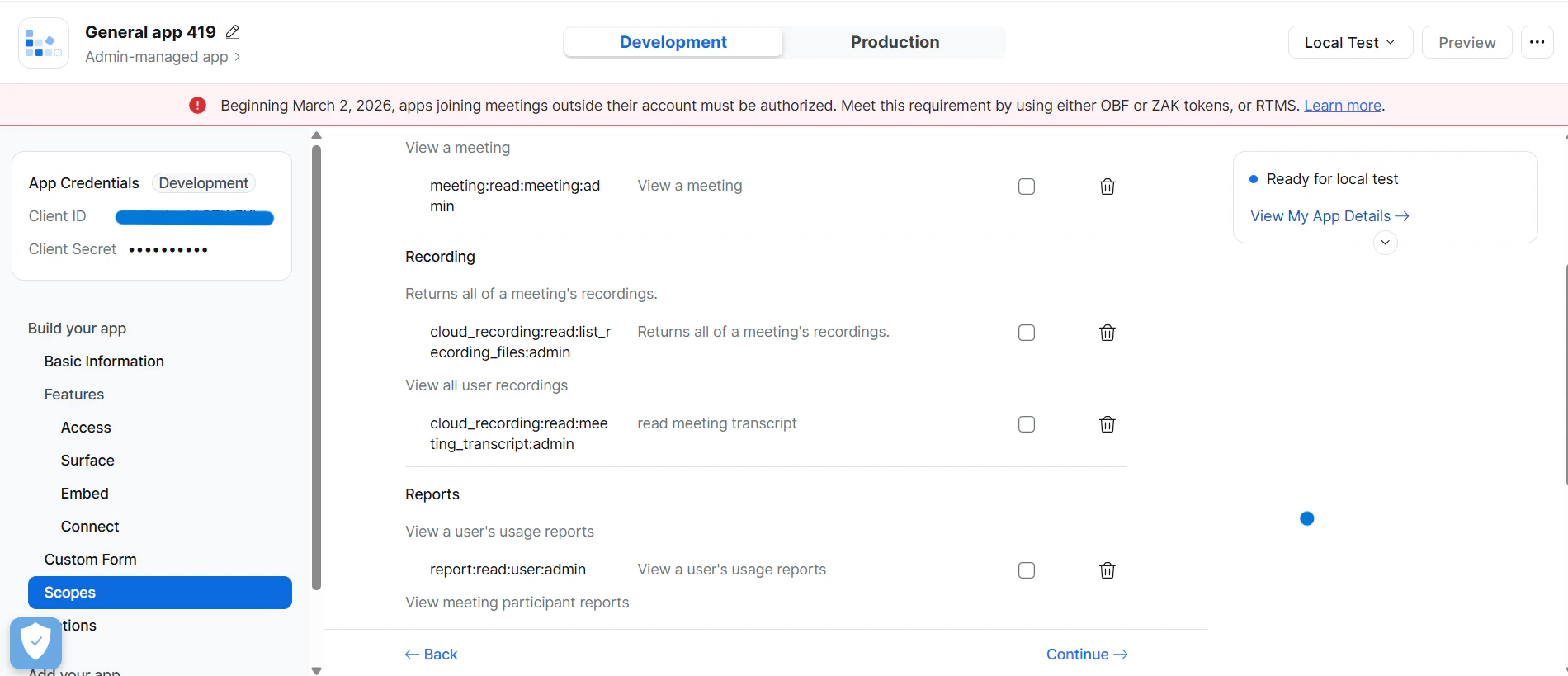
Task: Open the Admin-managed app chevron
Action: point(238,57)
